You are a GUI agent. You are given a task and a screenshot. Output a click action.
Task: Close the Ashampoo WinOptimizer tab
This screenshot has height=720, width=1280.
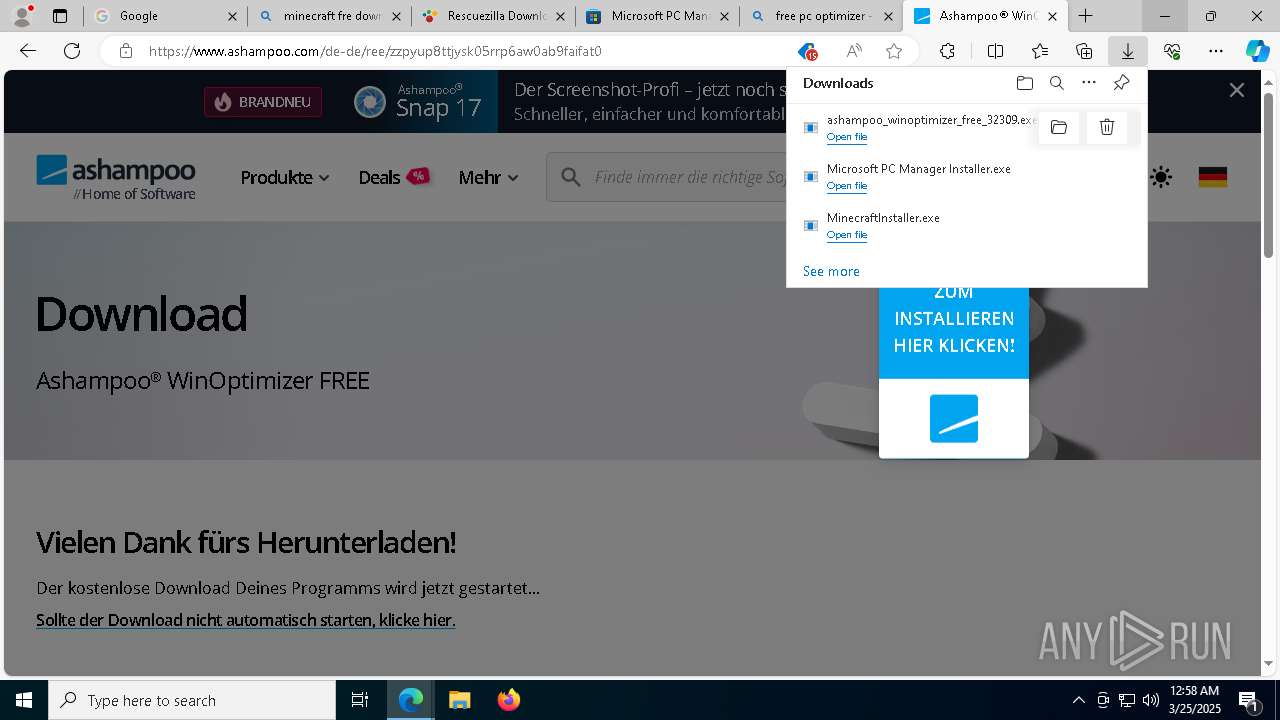click(1052, 16)
